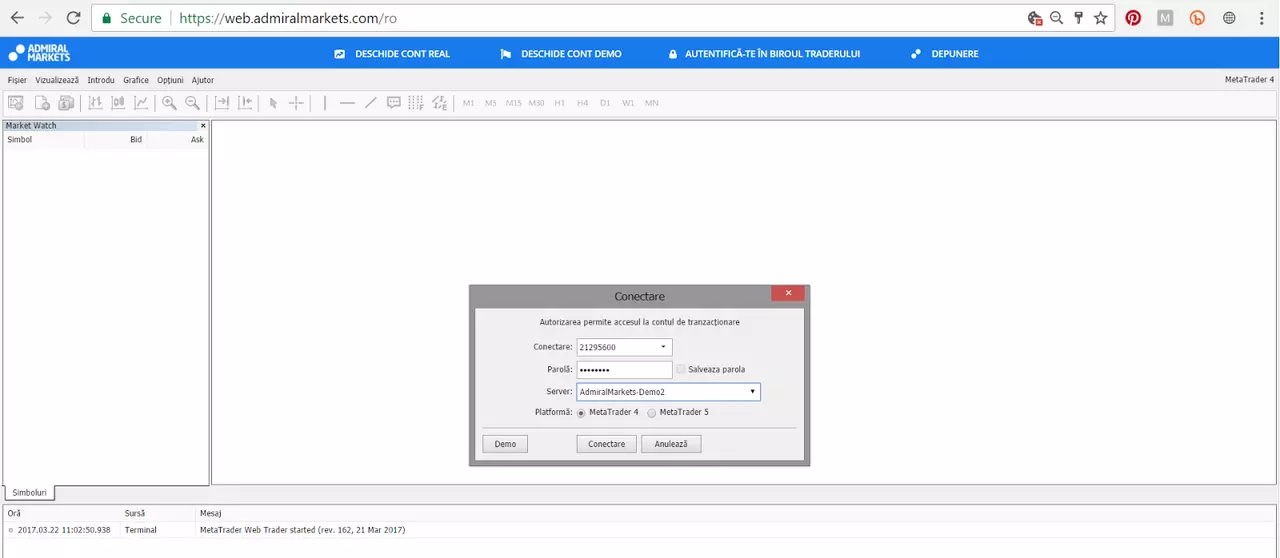The height and width of the screenshot is (558, 1280).
Task: Select the text label comment tool
Action: 394,102
